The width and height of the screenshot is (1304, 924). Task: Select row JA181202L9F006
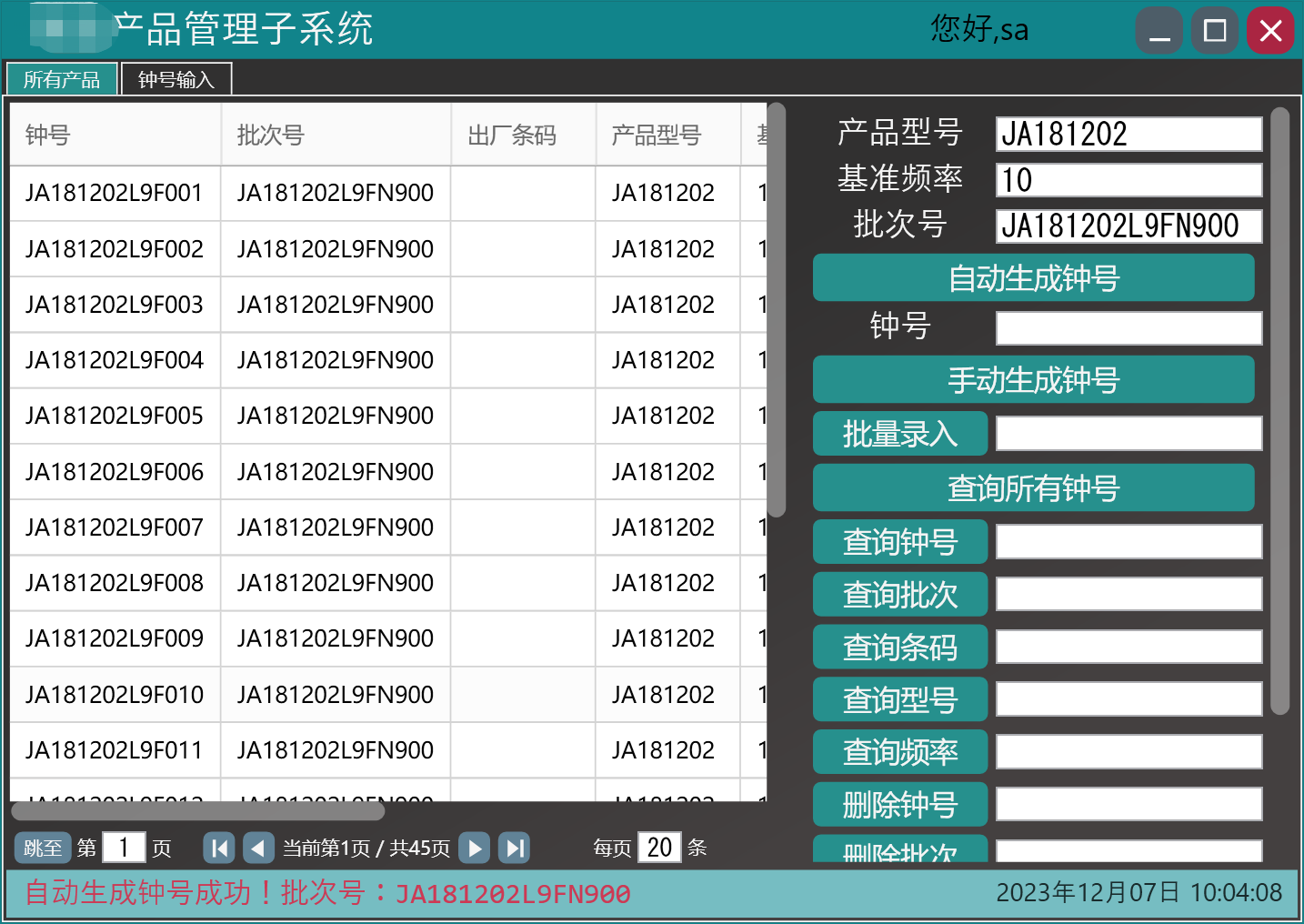point(388,472)
